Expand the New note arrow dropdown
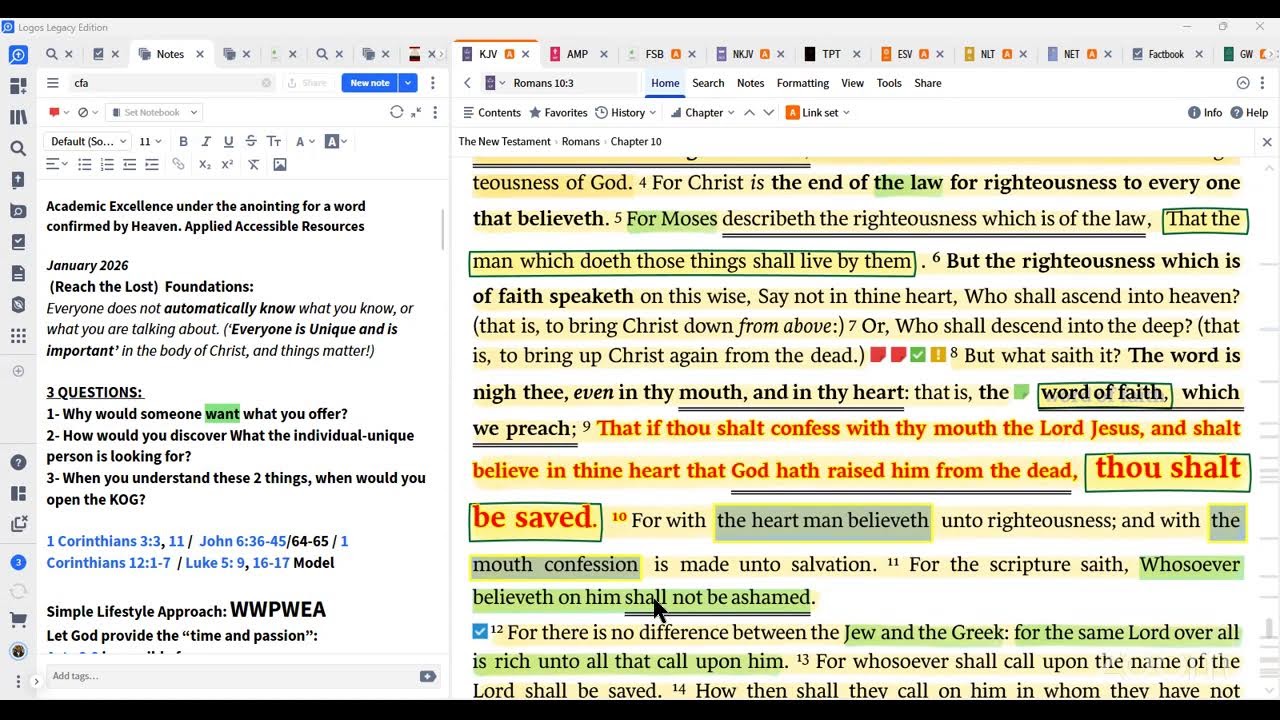The image size is (1280, 720). pyautogui.click(x=408, y=83)
